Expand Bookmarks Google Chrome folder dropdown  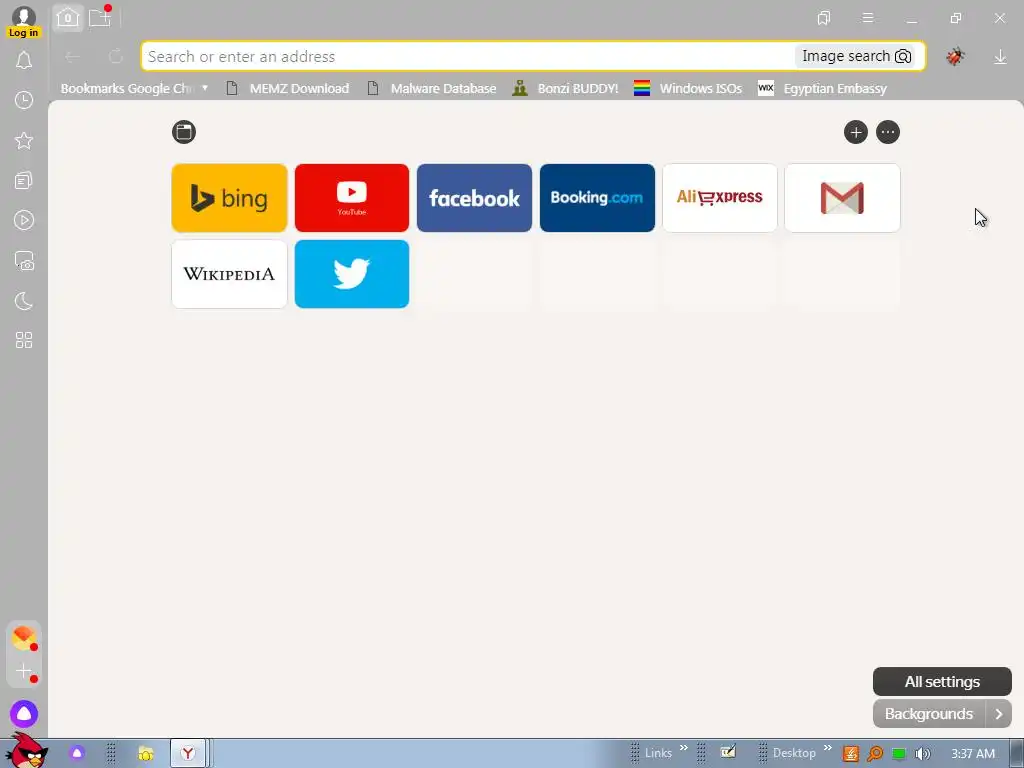[x=204, y=88]
